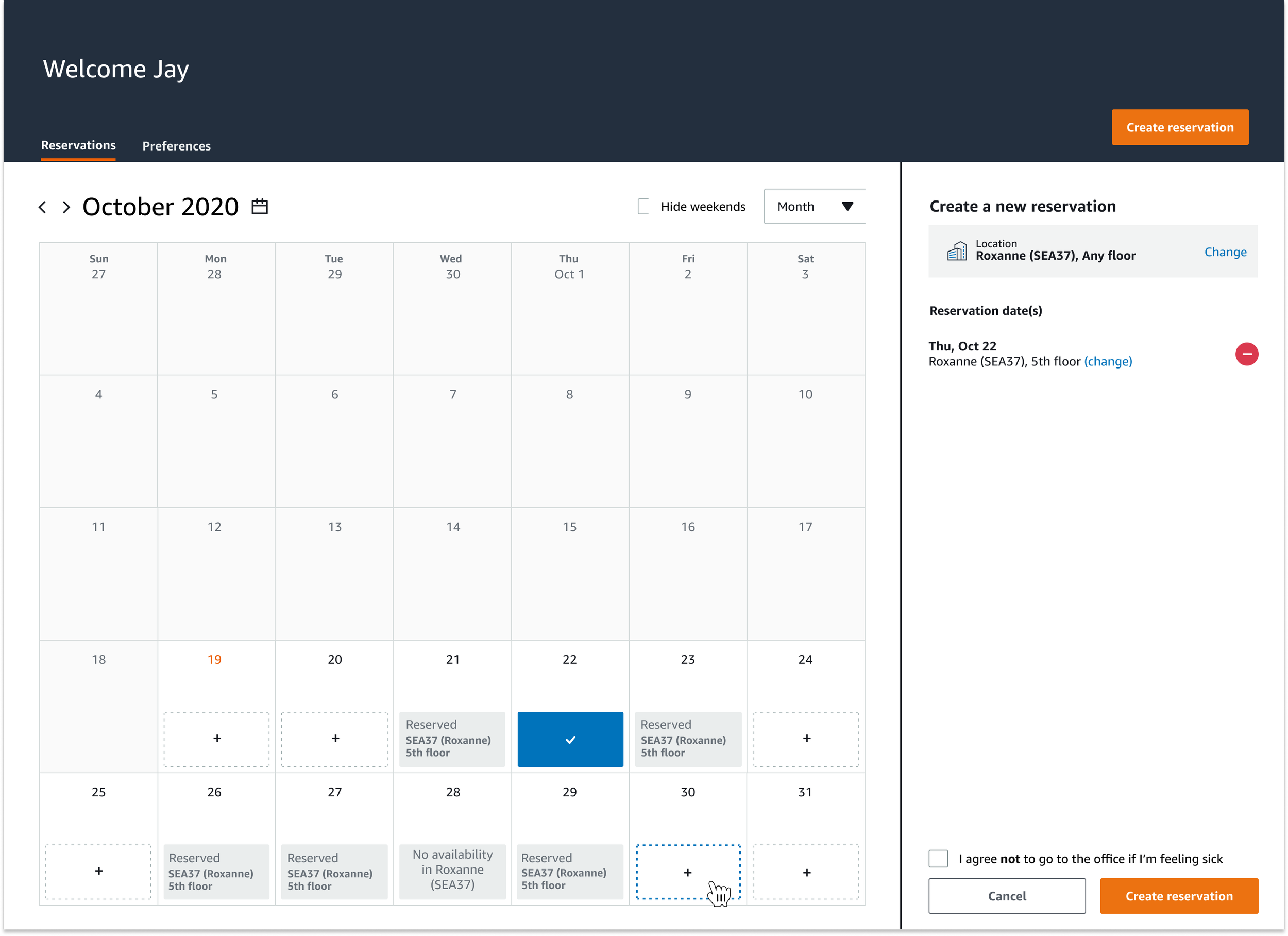Add reservation on October 20
1288x936 pixels.
pyautogui.click(x=334, y=739)
